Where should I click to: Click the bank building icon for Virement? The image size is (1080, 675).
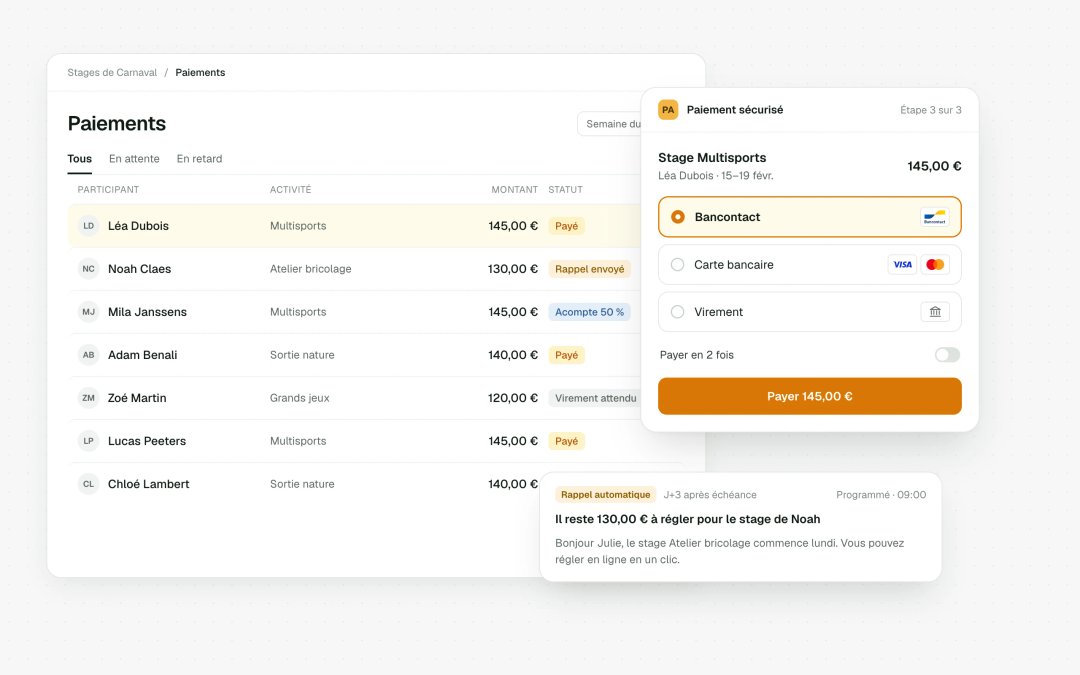coord(935,312)
